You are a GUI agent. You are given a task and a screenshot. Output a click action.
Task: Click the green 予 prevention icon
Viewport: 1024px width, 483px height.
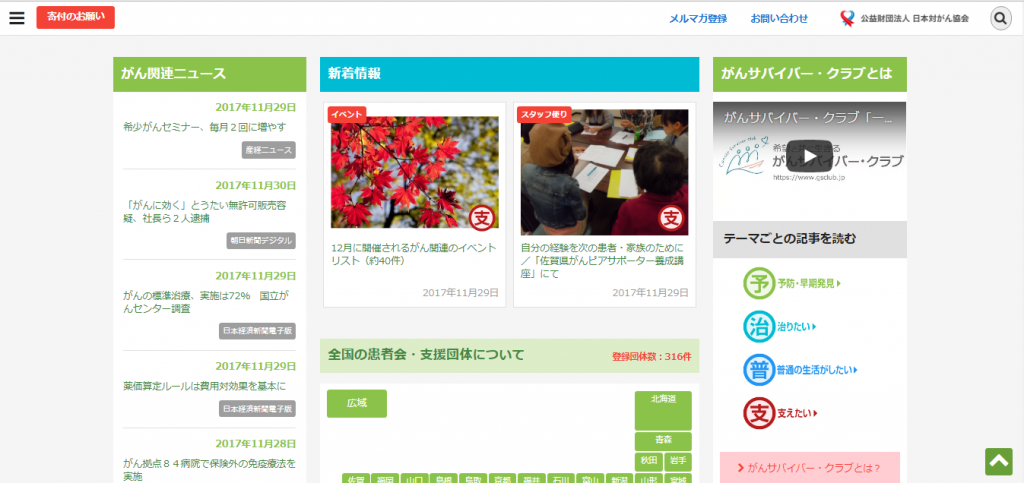(x=759, y=284)
